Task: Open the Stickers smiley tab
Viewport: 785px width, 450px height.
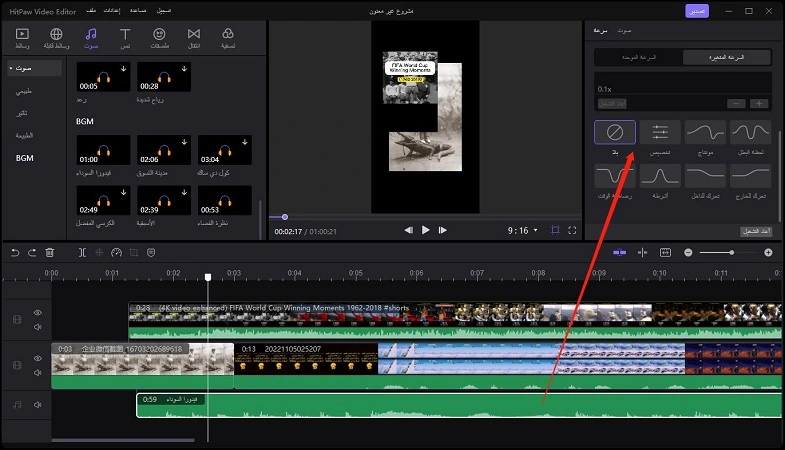Action: 159,34
